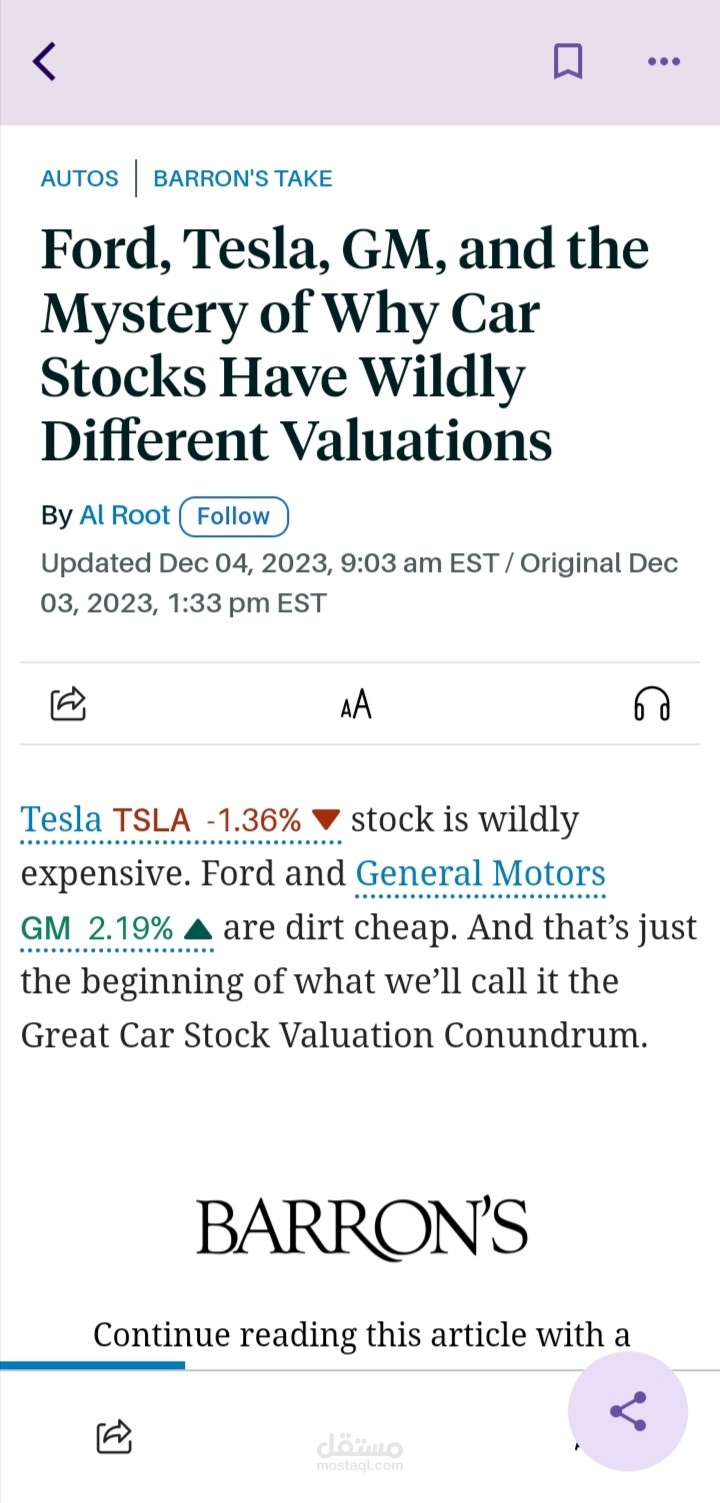Click the article headline about car stocks
The width and height of the screenshot is (720, 1503).
point(345,345)
